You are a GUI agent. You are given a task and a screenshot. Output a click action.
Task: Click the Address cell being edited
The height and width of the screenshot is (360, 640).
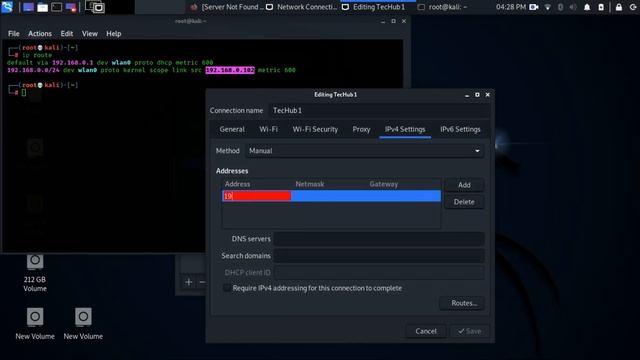[x=257, y=196]
